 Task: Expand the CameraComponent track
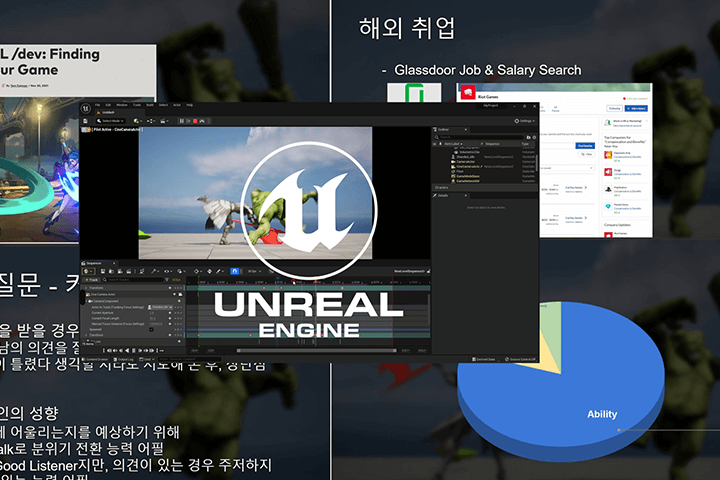coord(86,301)
